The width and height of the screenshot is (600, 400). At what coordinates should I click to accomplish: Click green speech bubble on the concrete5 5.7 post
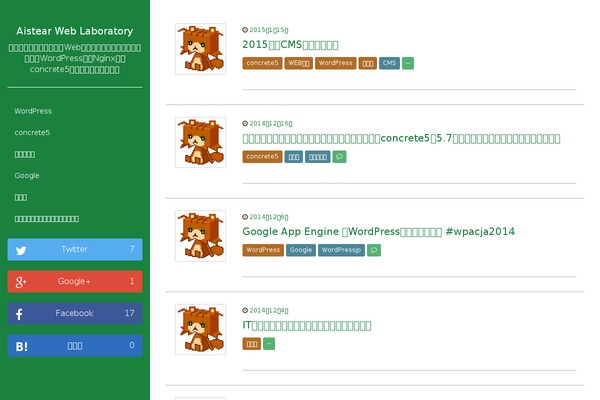[339, 157]
